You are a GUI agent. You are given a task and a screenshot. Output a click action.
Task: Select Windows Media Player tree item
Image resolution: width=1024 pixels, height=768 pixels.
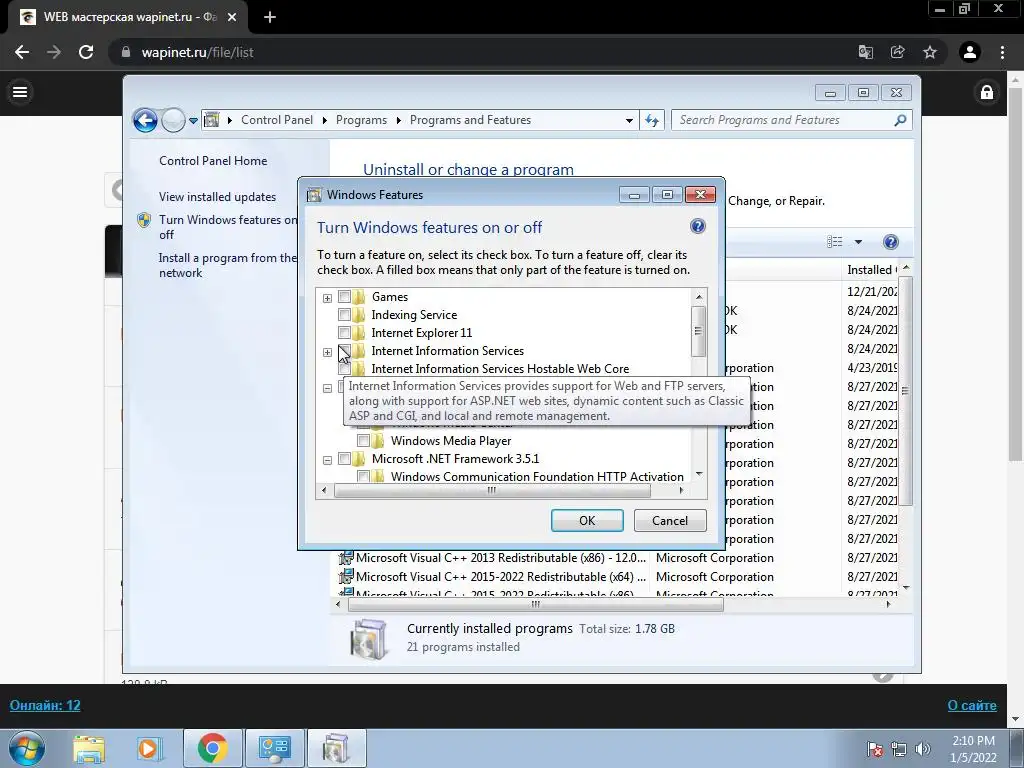click(x=451, y=441)
